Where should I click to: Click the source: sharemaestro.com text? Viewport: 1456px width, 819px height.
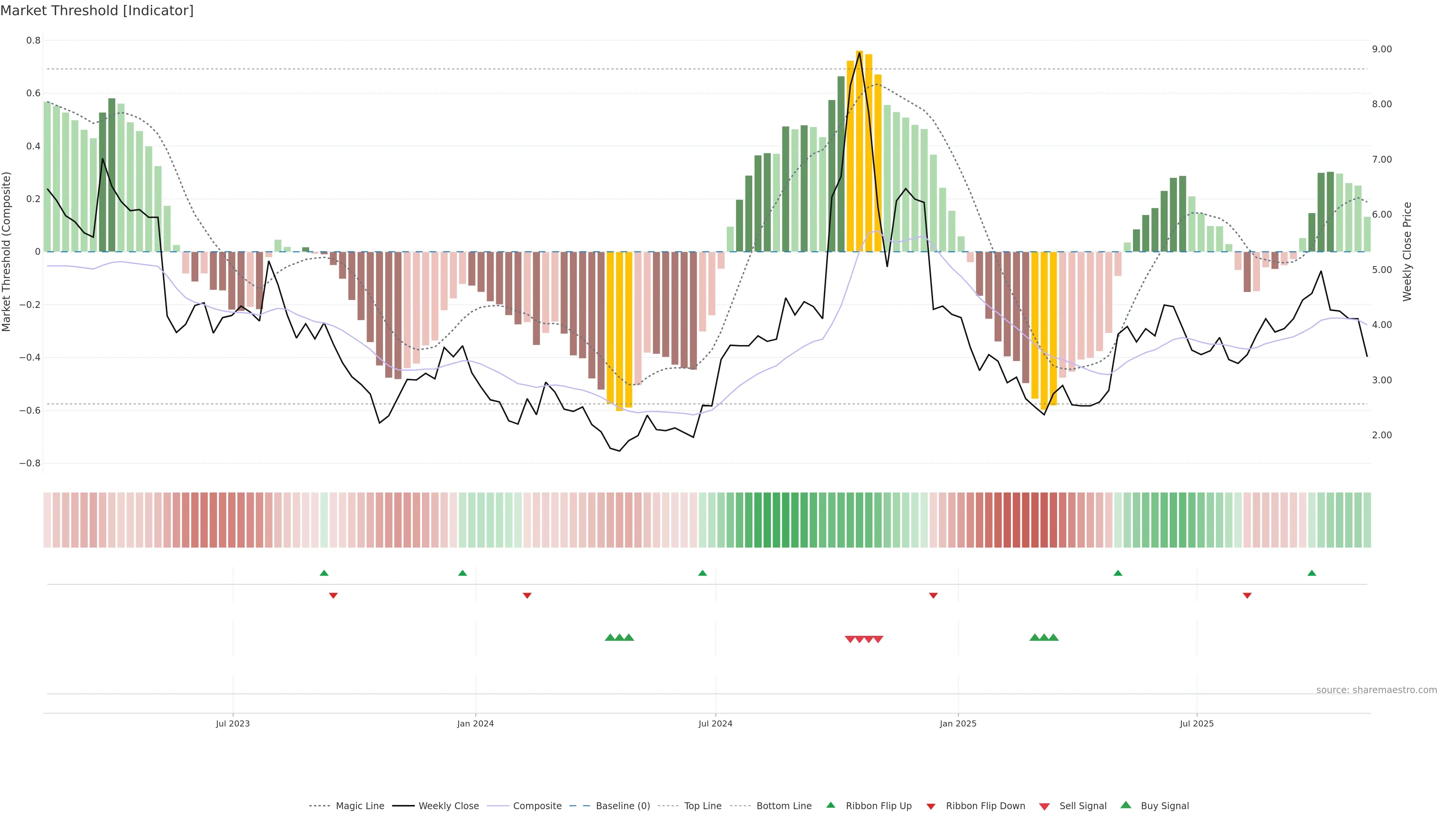pyautogui.click(x=1376, y=690)
